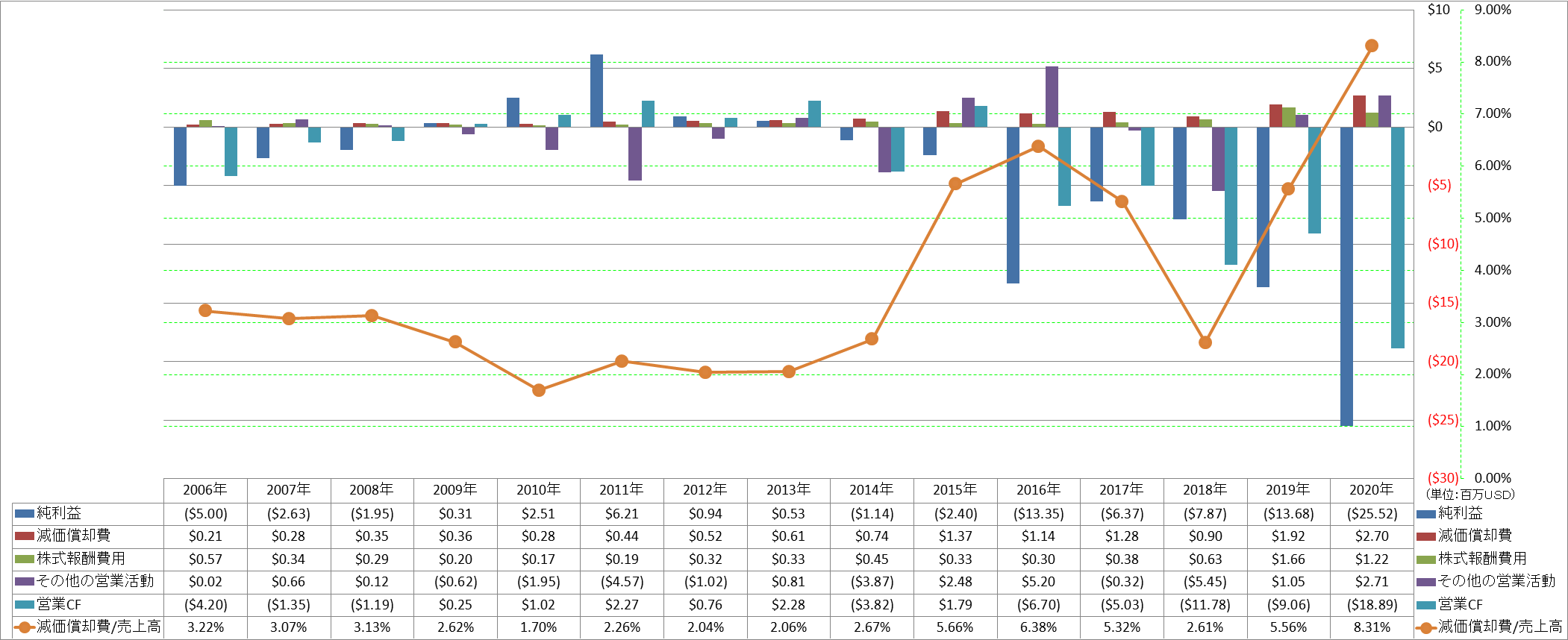The image size is (1568, 640).
Task: Click the 2006 ratio cell 3.22%
Action: (x=205, y=627)
